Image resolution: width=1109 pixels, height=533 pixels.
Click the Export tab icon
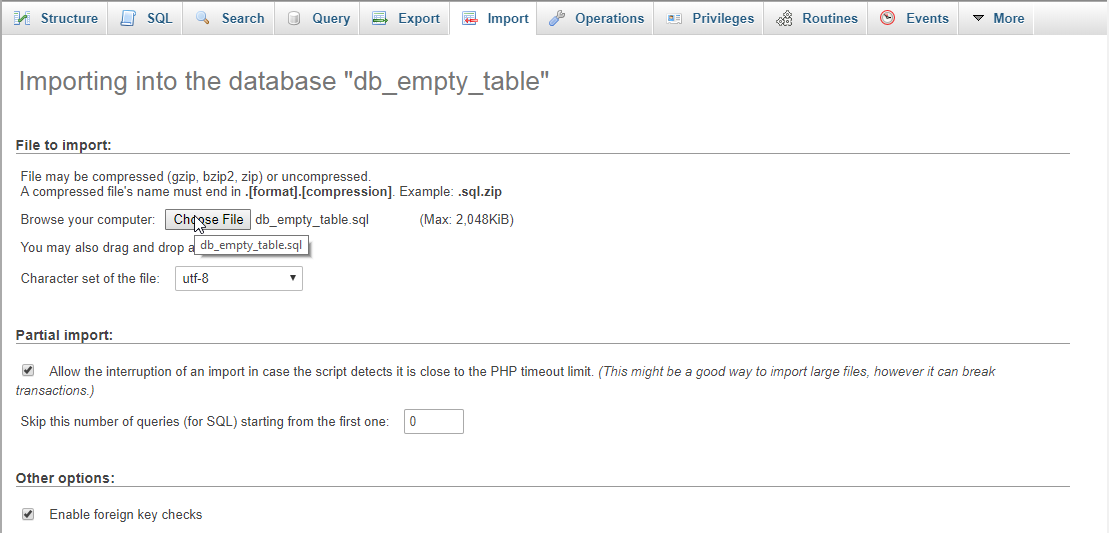(380, 18)
